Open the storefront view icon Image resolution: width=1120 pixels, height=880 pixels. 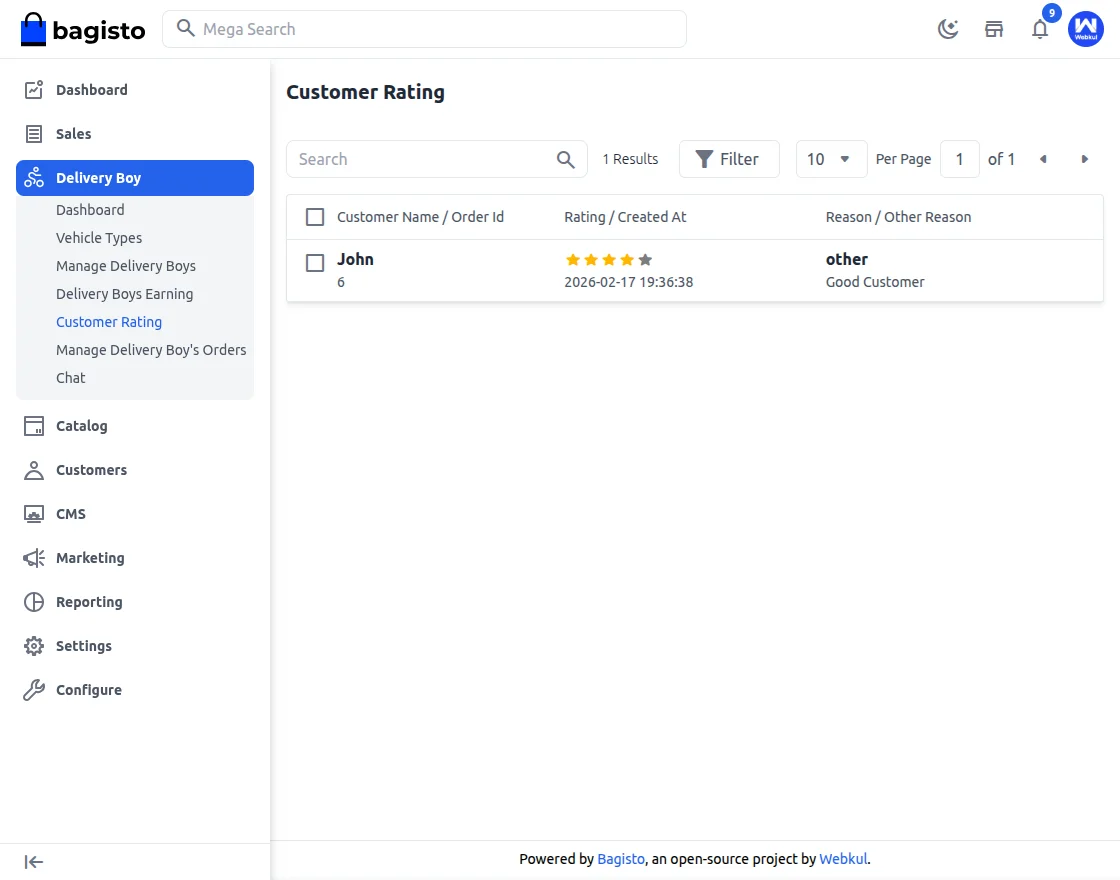pyautogui.click(x=994, y=29)
